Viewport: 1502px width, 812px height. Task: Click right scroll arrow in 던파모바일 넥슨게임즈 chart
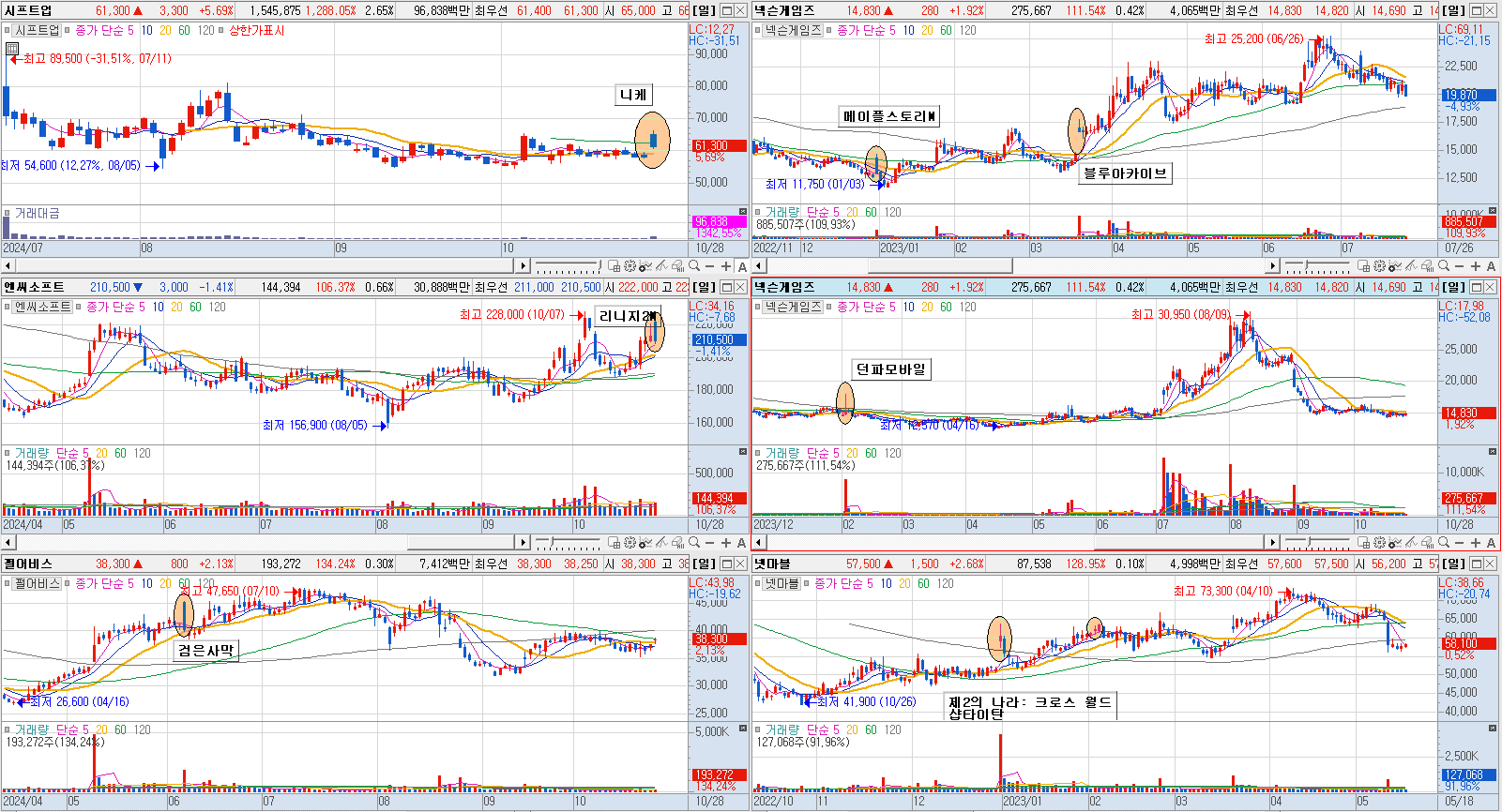pos(1272,543)
